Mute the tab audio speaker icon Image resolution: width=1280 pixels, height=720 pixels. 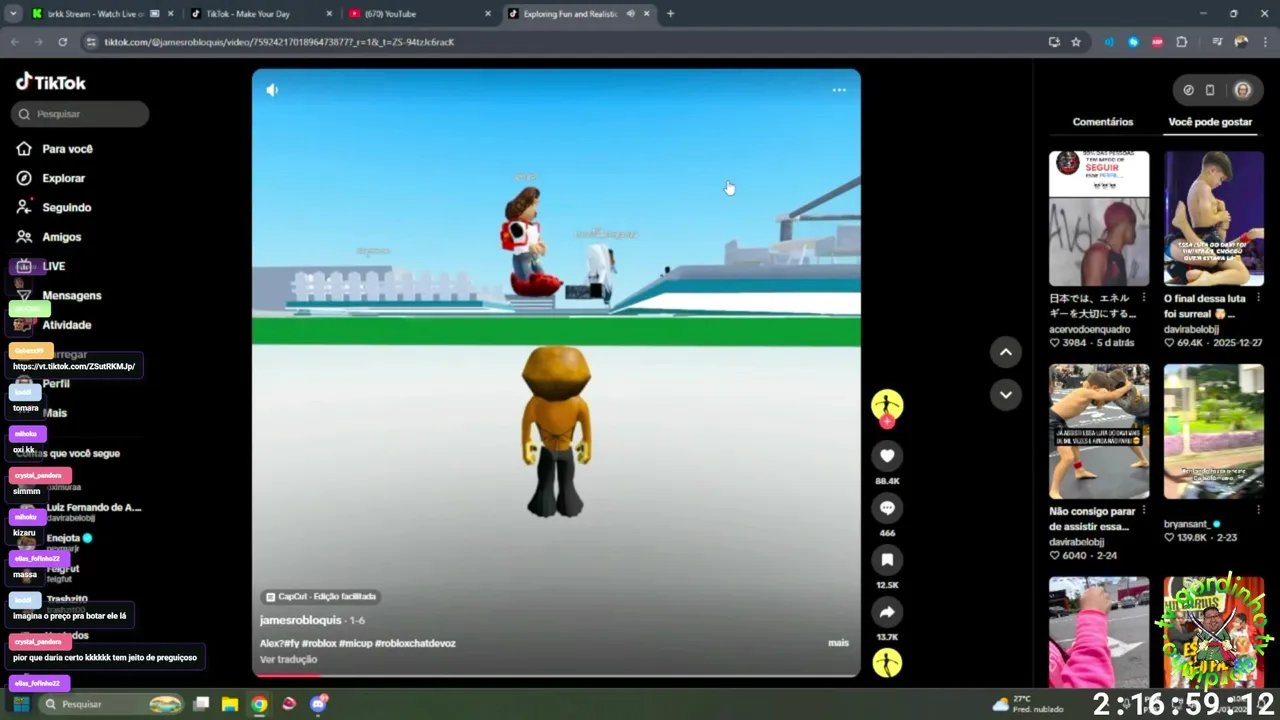click(630, 14)
